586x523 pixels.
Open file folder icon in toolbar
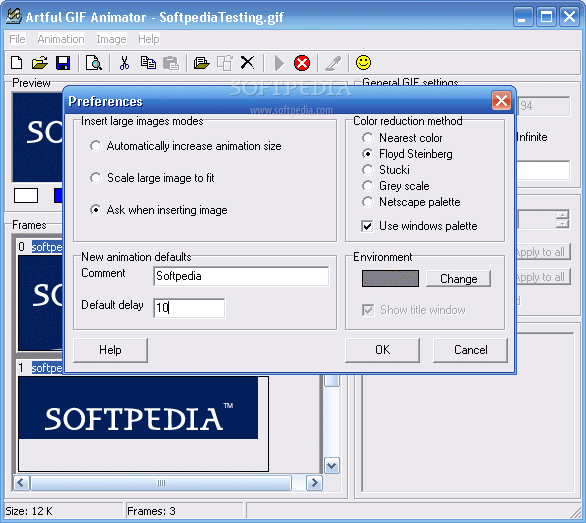click(40, 63)
